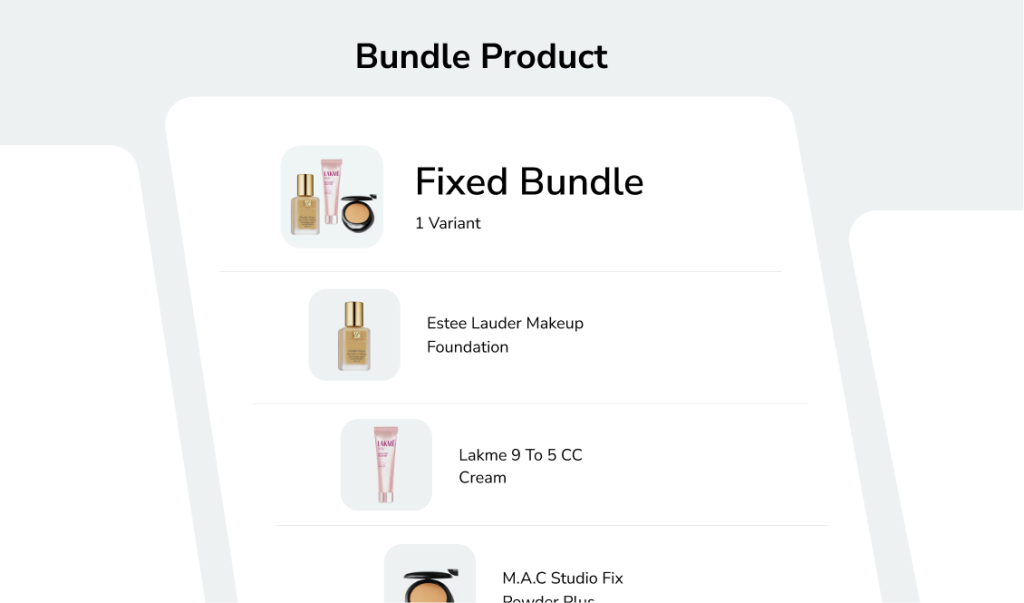Click the Fixed Bundle thumbnail image
1024x603 pixels.
(331, 195)
